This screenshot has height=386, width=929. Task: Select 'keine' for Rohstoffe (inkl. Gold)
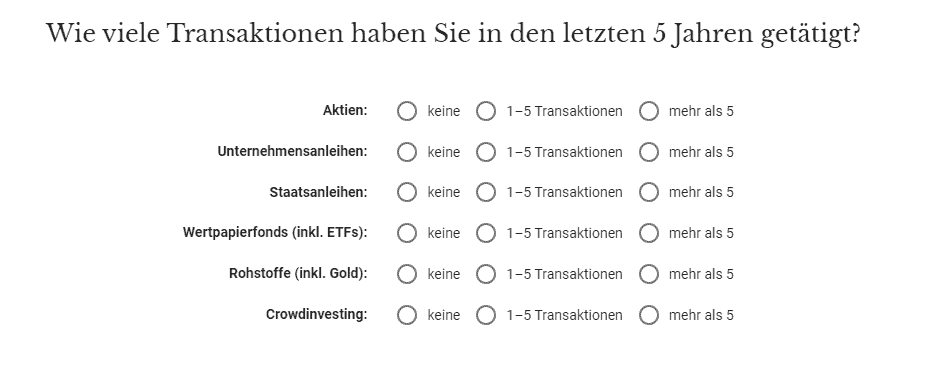[x=407, y=274]
